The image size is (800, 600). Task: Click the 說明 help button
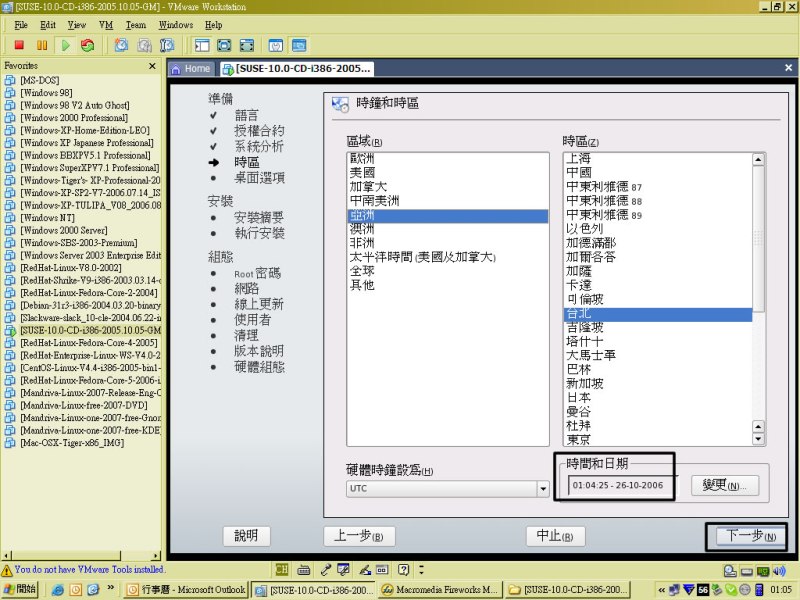point(246,536)
